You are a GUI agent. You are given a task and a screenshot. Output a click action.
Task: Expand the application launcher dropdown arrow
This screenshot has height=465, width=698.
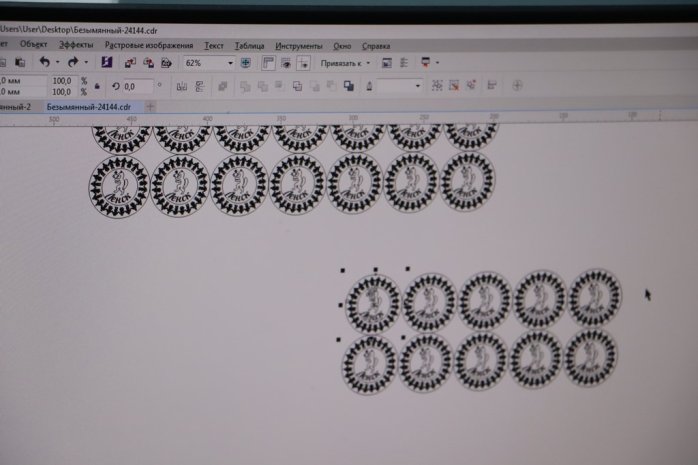438,63
